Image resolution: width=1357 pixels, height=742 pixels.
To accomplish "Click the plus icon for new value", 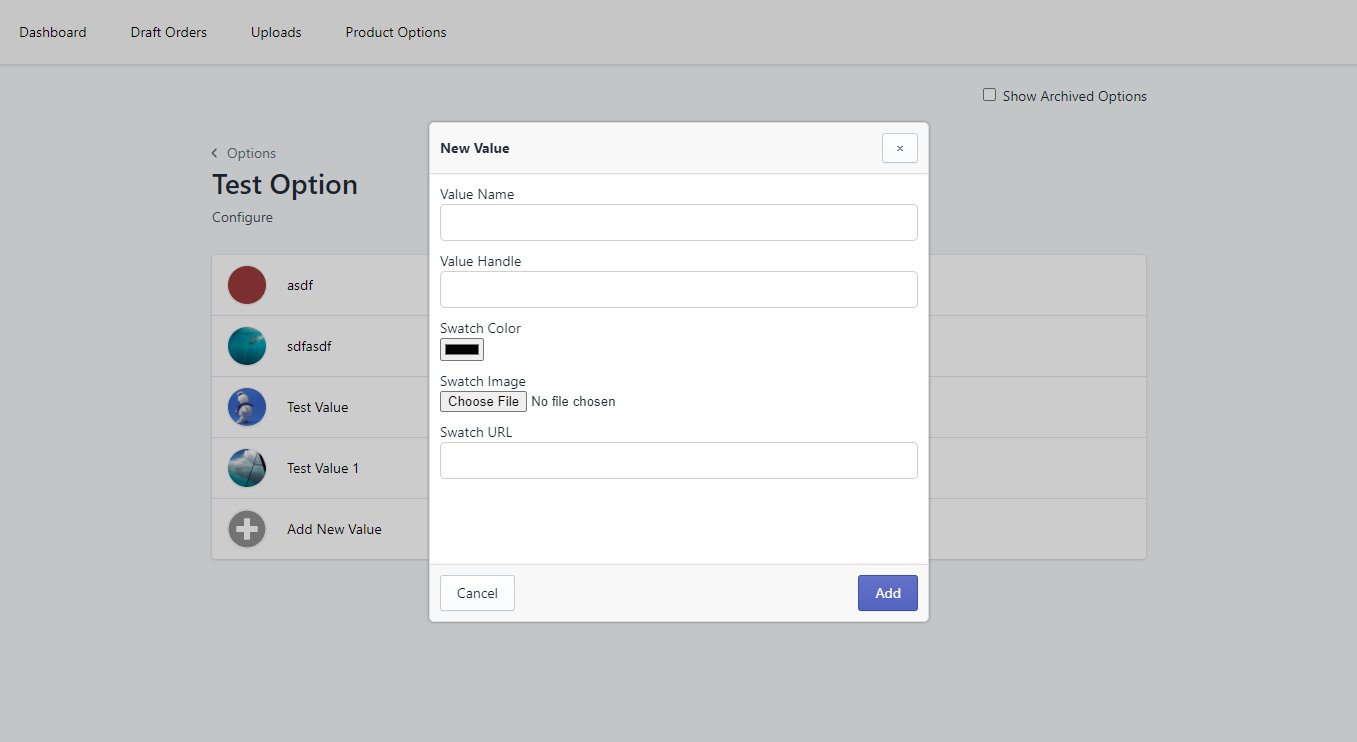I will (246, 529).
